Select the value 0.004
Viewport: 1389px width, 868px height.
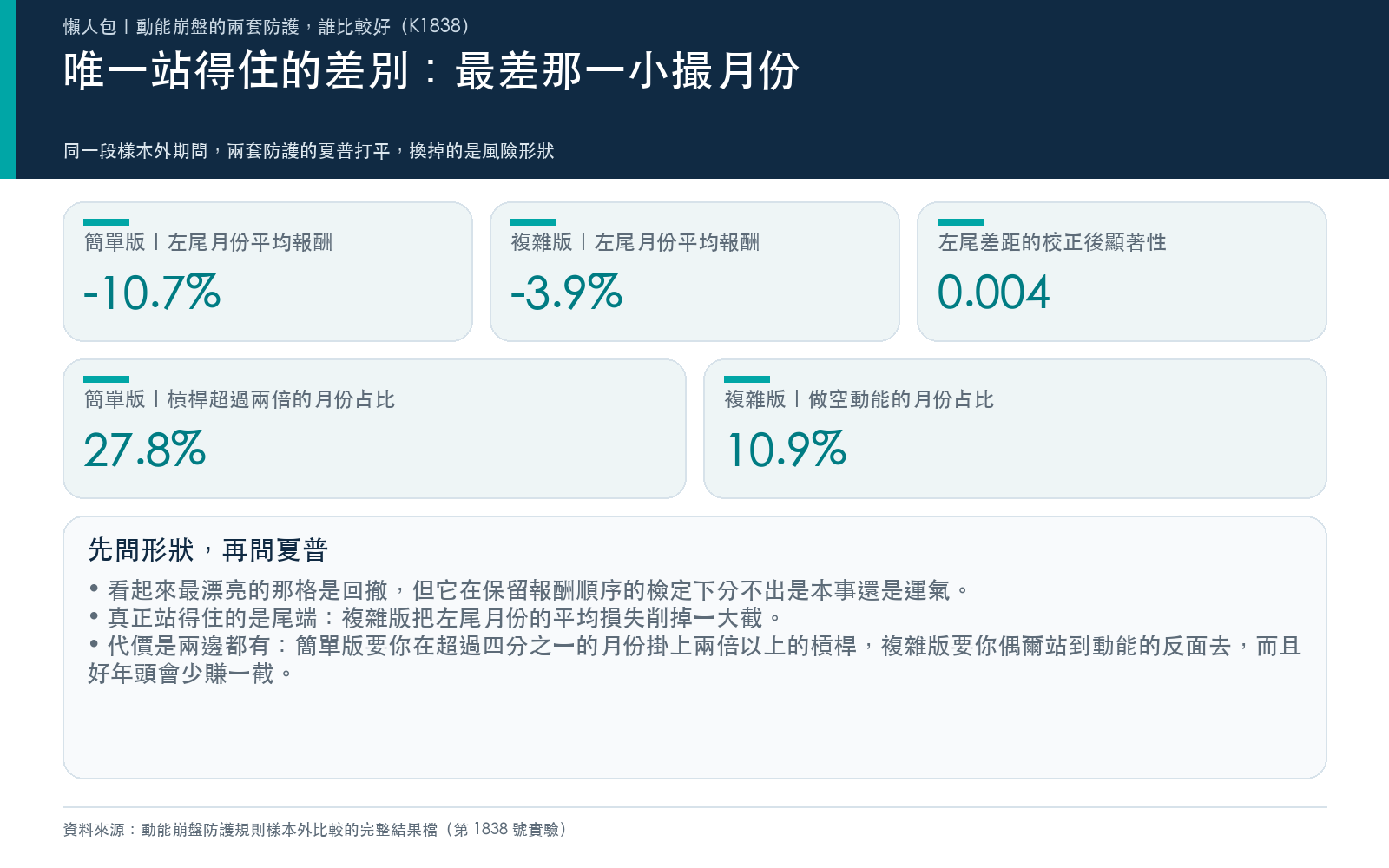[994, 293]
